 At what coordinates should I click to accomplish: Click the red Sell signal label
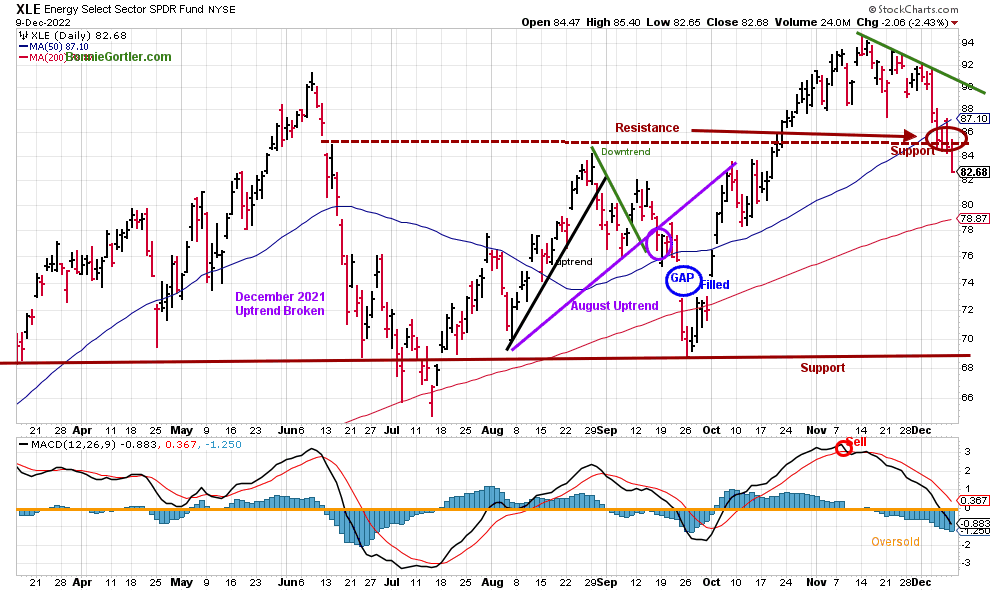[x=856, y=441]
